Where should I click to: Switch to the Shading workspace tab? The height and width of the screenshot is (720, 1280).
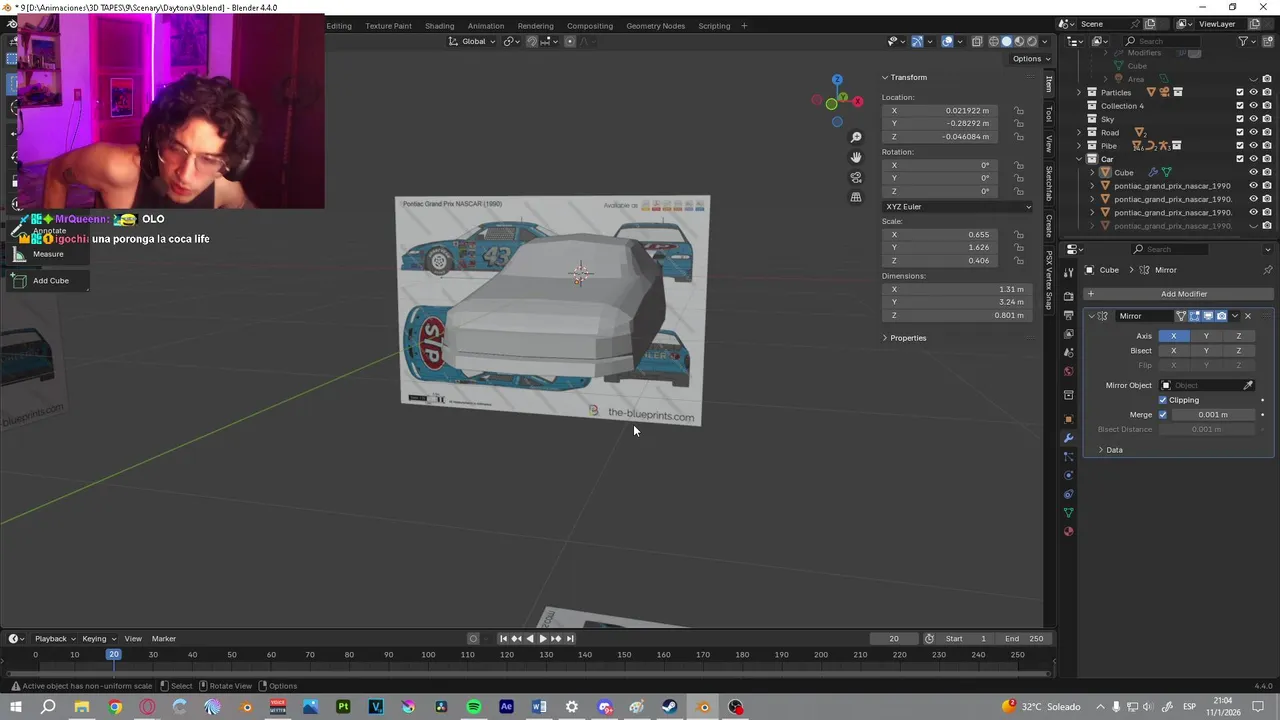coord(439,25)
